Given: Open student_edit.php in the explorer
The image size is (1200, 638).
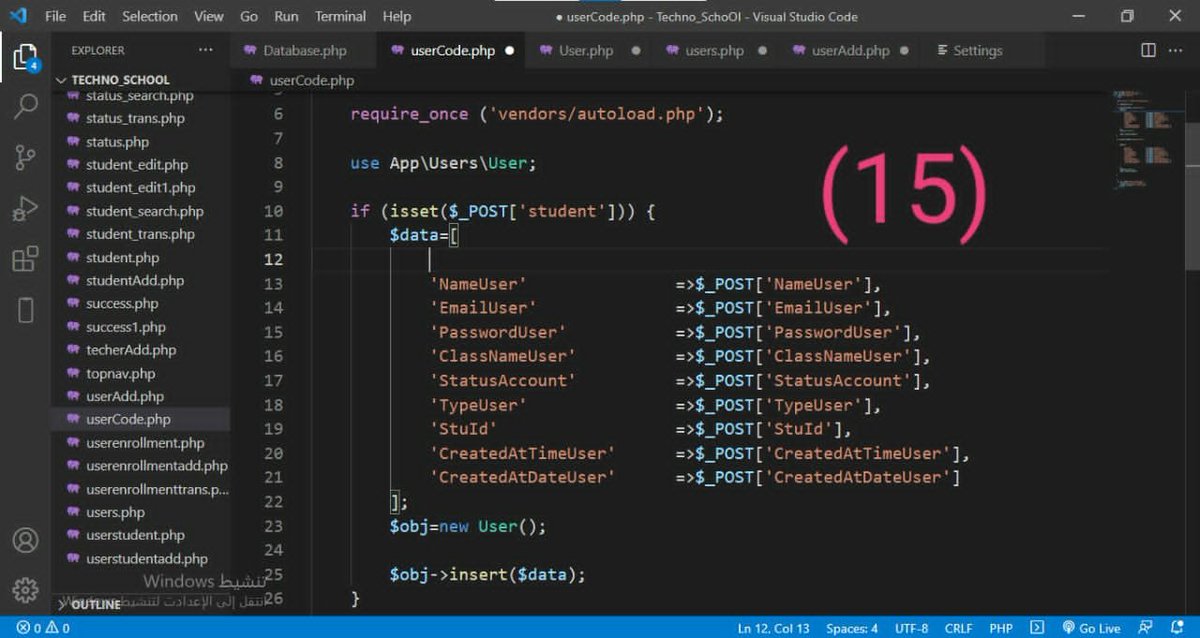Looking at the screenshot, I should tap(136, 164).
